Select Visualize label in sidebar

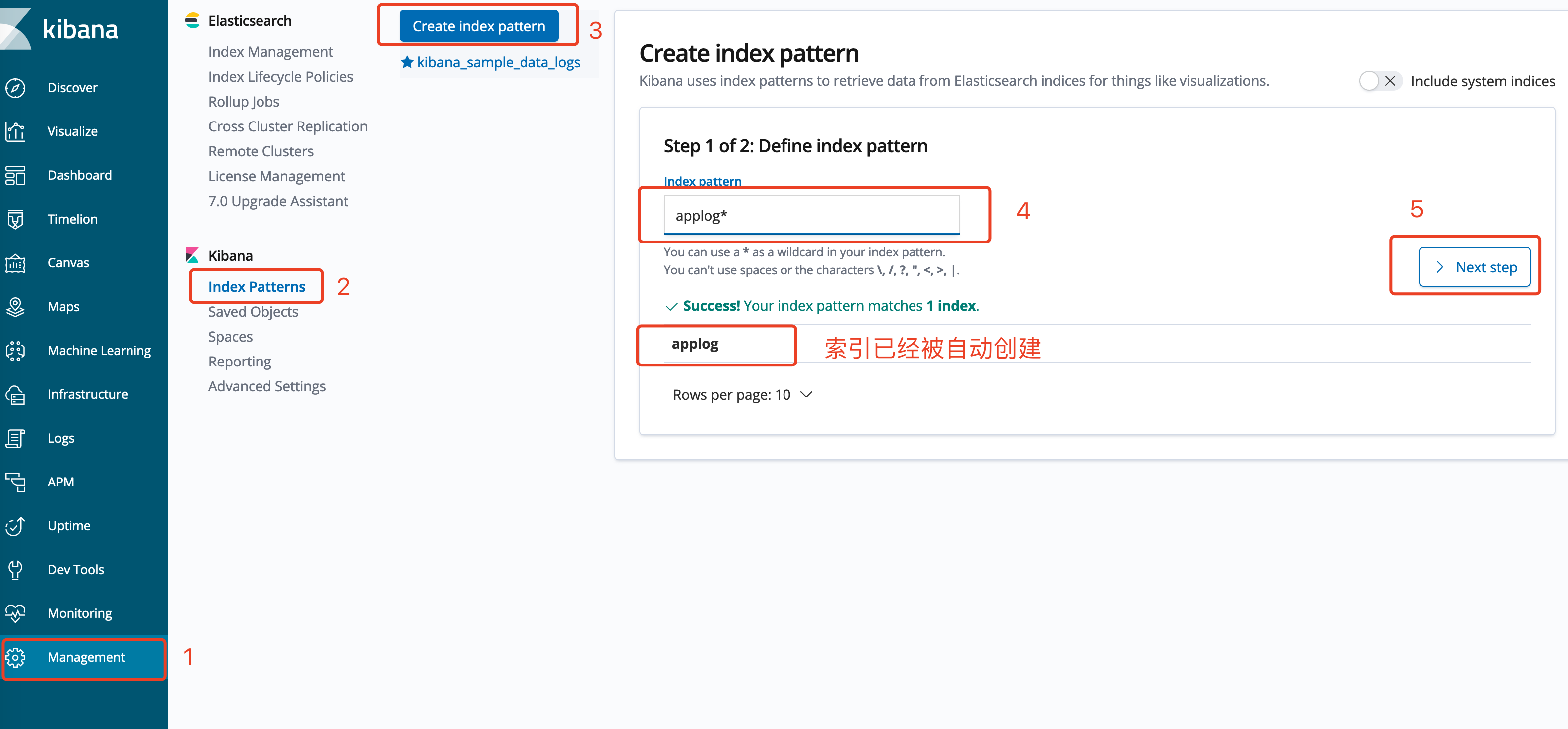click(x=72, y=131)
